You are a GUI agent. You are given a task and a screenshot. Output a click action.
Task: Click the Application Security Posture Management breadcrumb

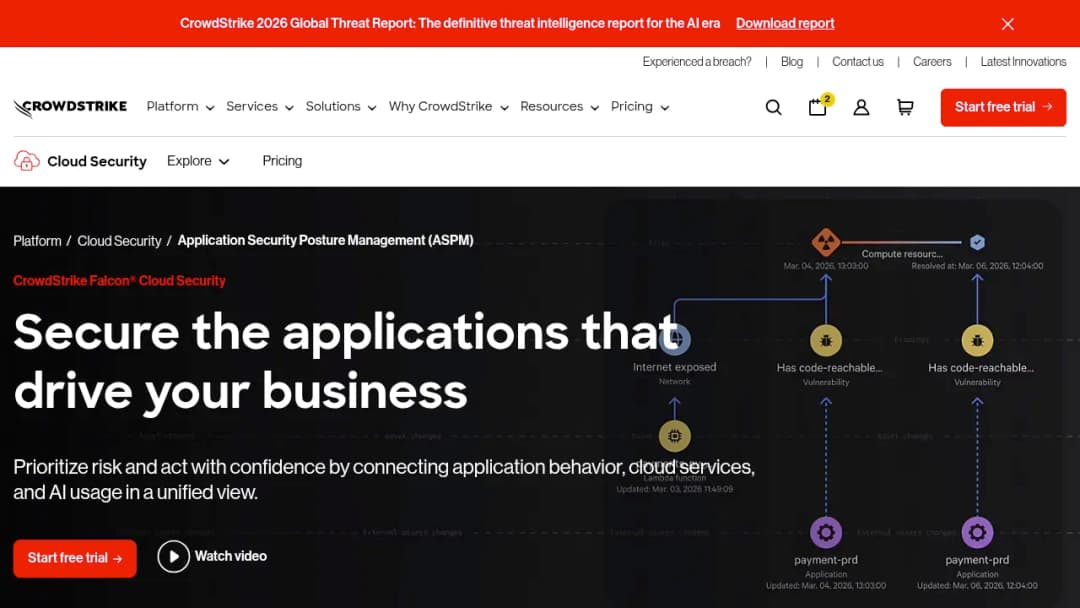(326, 240)
